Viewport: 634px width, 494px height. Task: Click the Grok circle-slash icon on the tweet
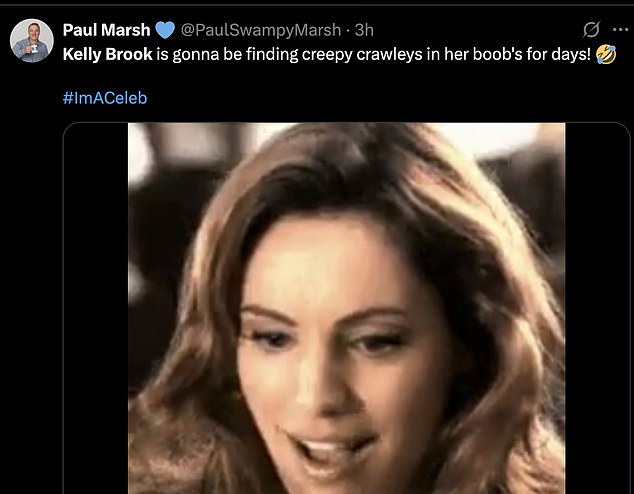[x=591, y=28]
